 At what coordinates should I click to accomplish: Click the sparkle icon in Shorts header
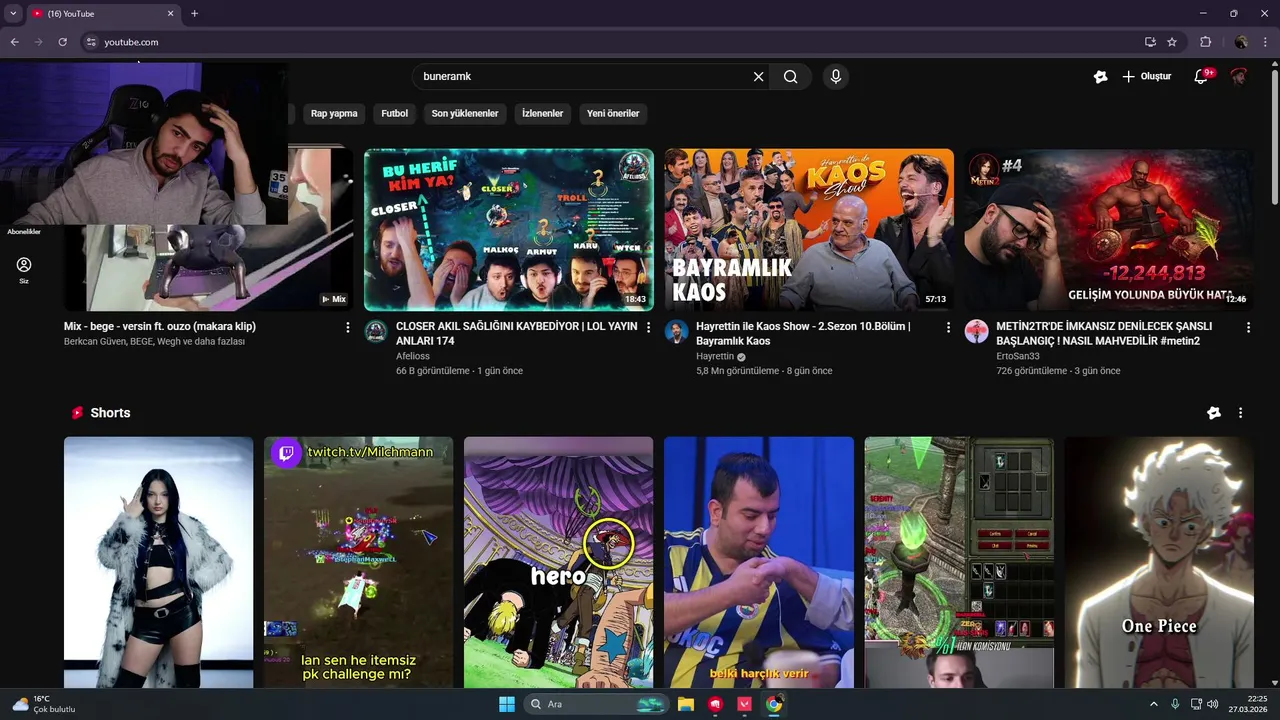[x=1214, y=413]
